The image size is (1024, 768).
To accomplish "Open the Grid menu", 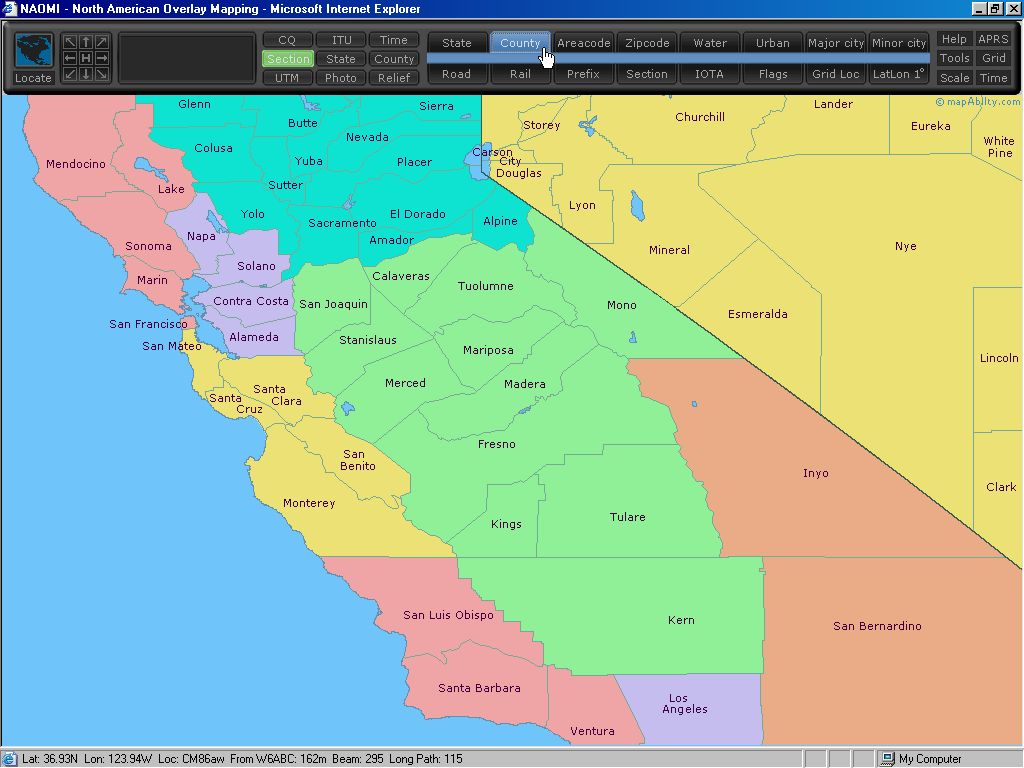I will [993, 58].
